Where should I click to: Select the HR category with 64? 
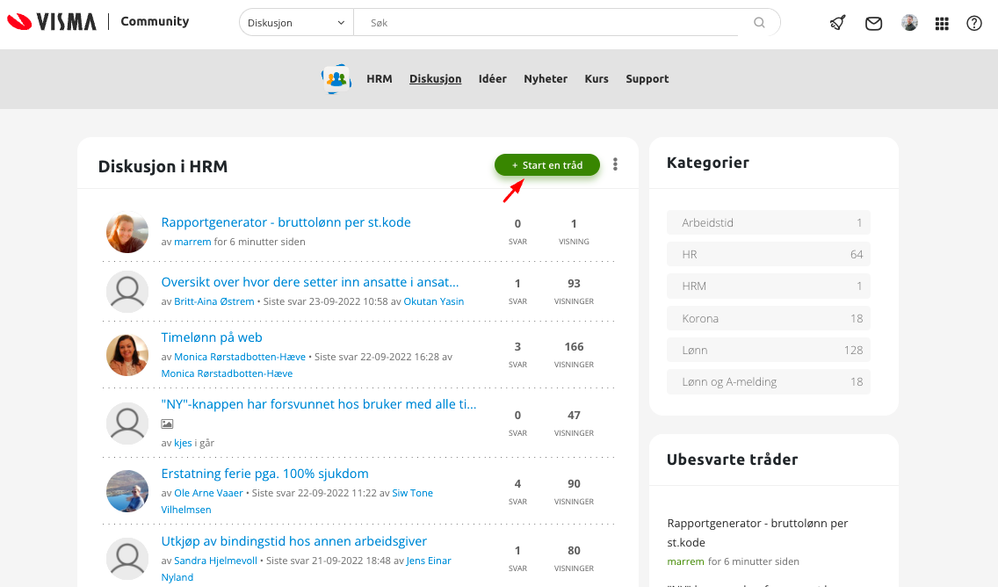[768, 255]
